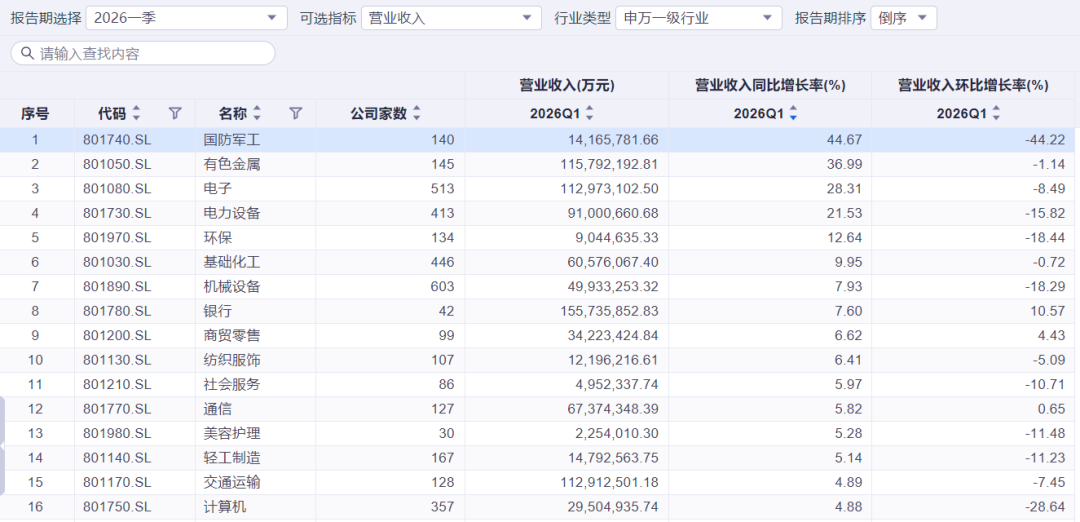Click company count 603 for 机械设备
This screenshot has height=522, width=1080.
pos(442,286)
